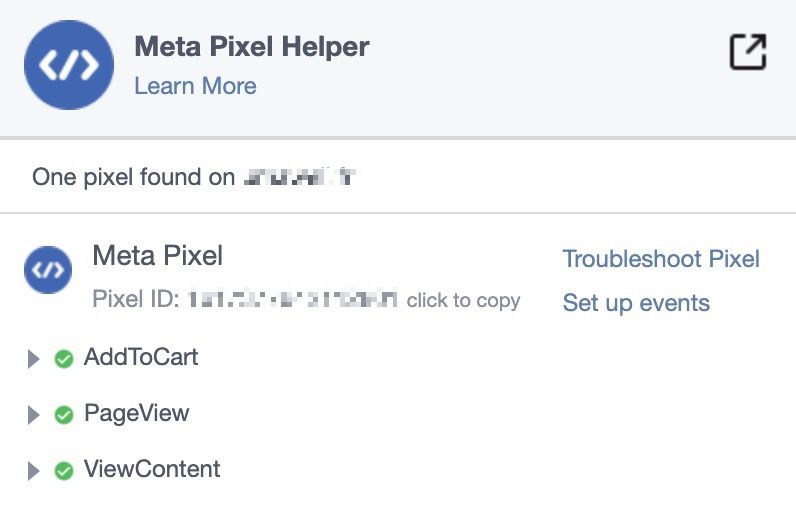Expand the PageView event details arrow
This screenshot has height=530, width=796.
tap(34, 415)
